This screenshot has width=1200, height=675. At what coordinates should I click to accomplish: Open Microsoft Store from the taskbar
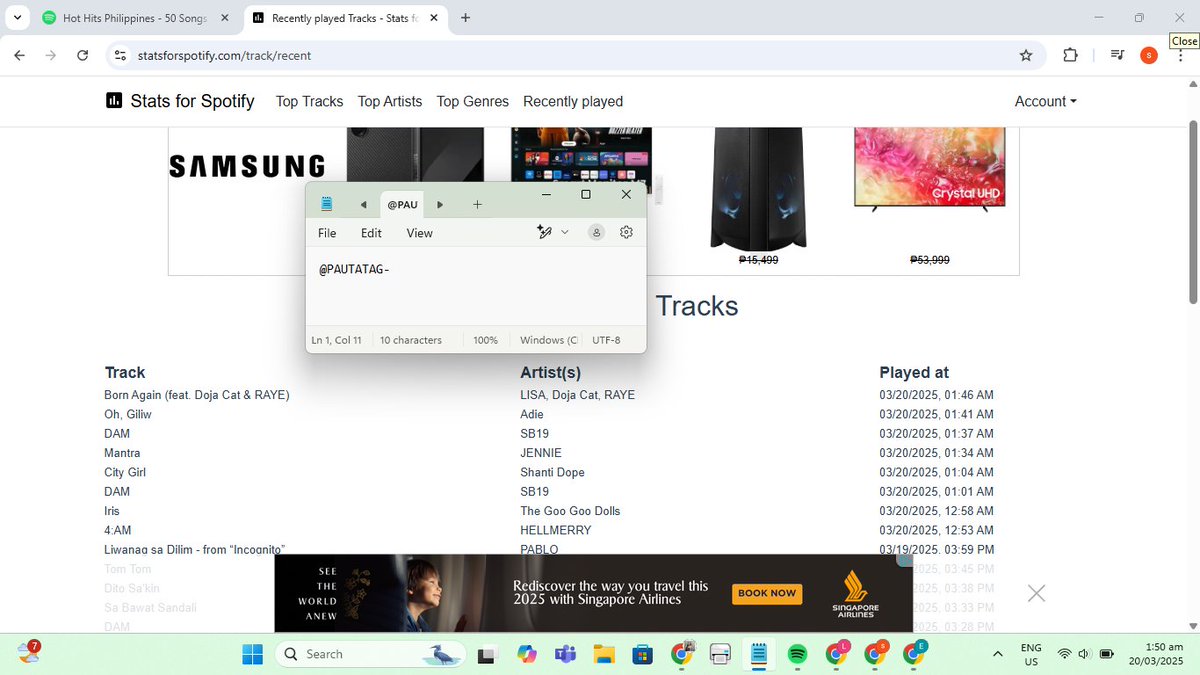coord(642,654)
